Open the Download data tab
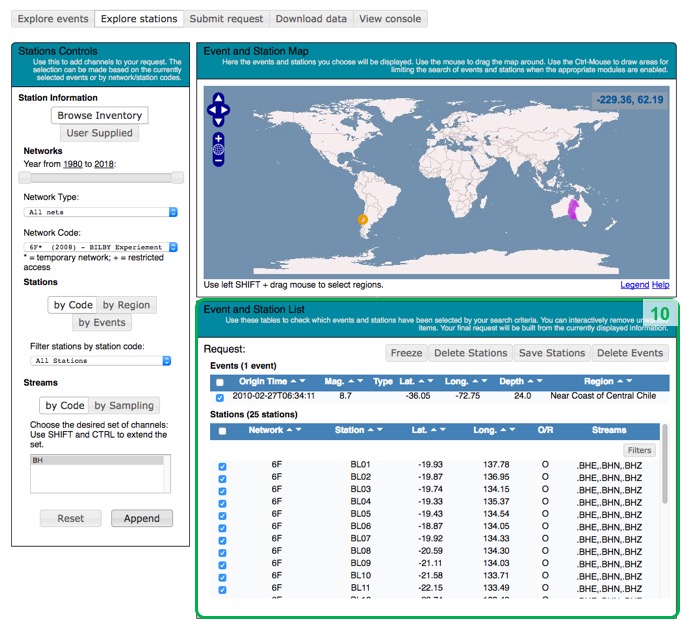Image resolution: width=684 pixels, height=622 pixels. (311, 18)
